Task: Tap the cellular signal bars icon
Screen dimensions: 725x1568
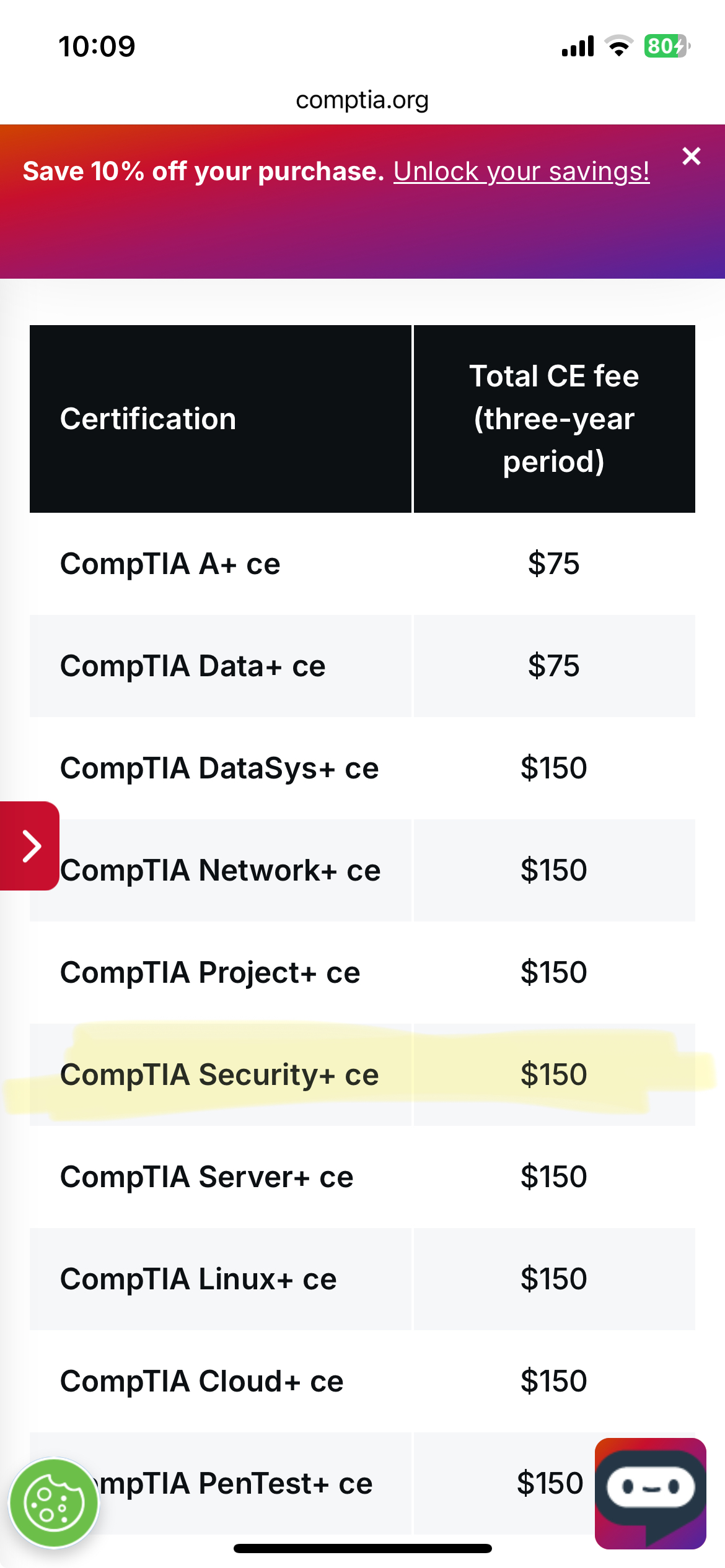Action: (578, 46)
